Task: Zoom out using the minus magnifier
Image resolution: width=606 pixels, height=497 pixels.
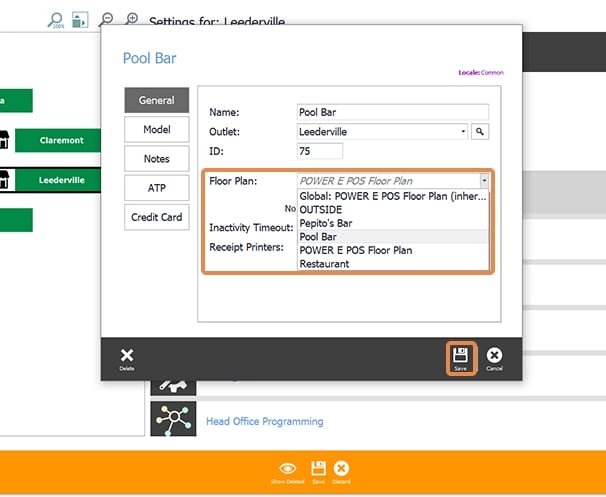Action: [x=106, y=19]
